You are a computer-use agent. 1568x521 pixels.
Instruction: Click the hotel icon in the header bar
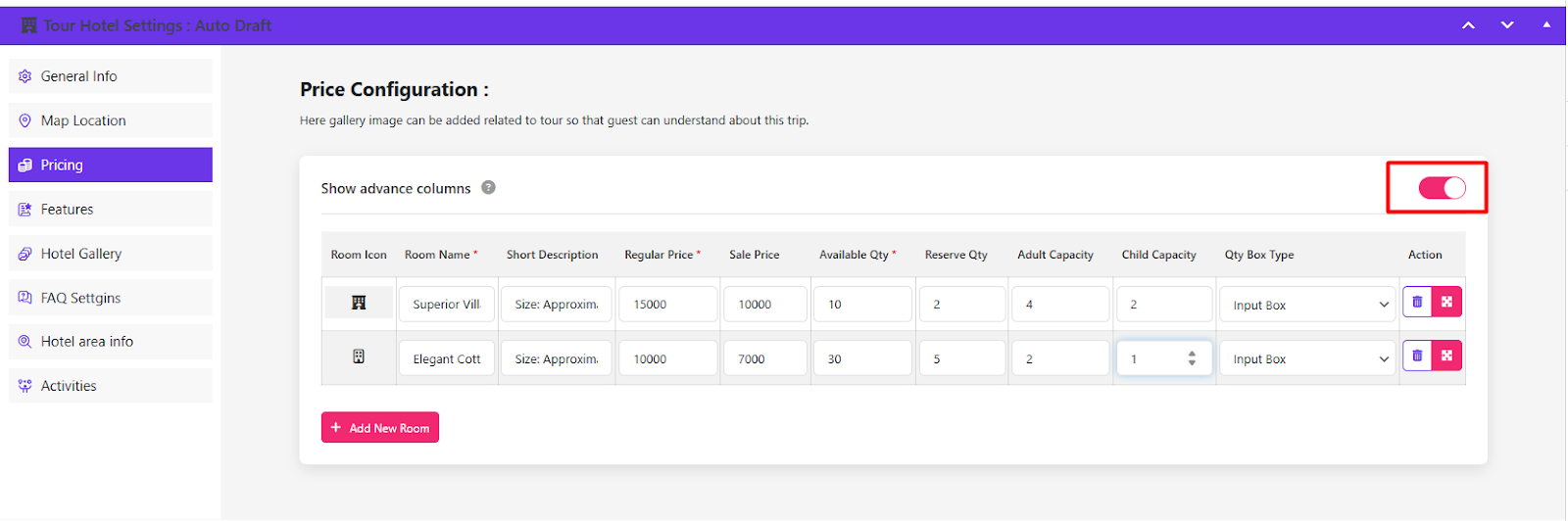click(28, 25)
